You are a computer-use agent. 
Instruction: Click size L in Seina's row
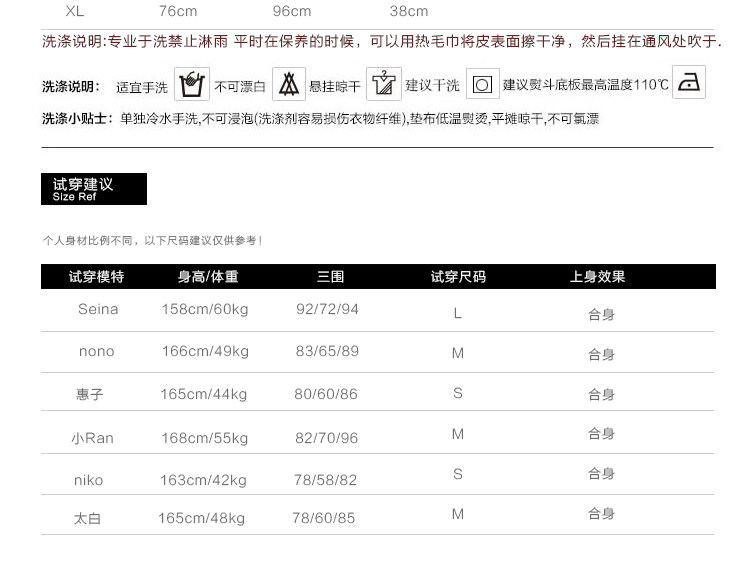(x=458, y=314)
